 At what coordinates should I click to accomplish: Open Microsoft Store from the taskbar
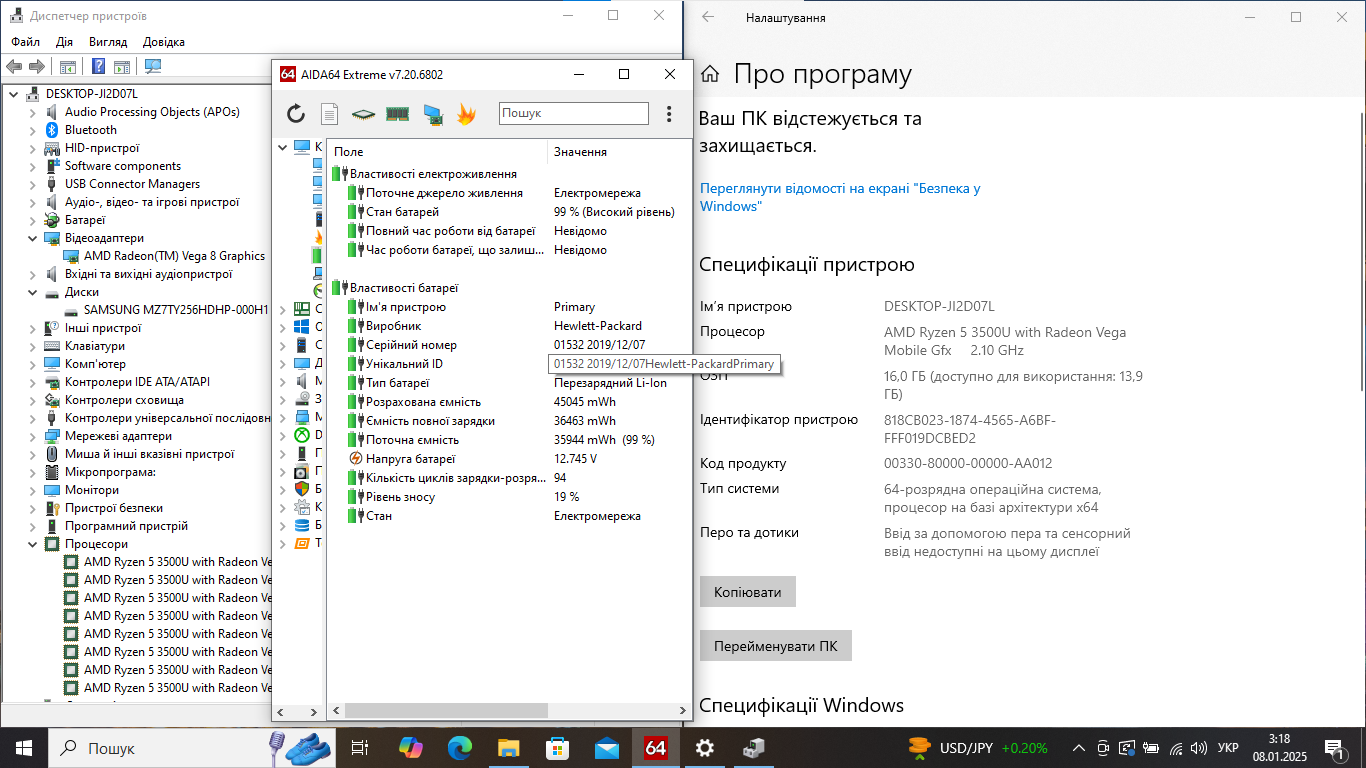tap(558, 747)
